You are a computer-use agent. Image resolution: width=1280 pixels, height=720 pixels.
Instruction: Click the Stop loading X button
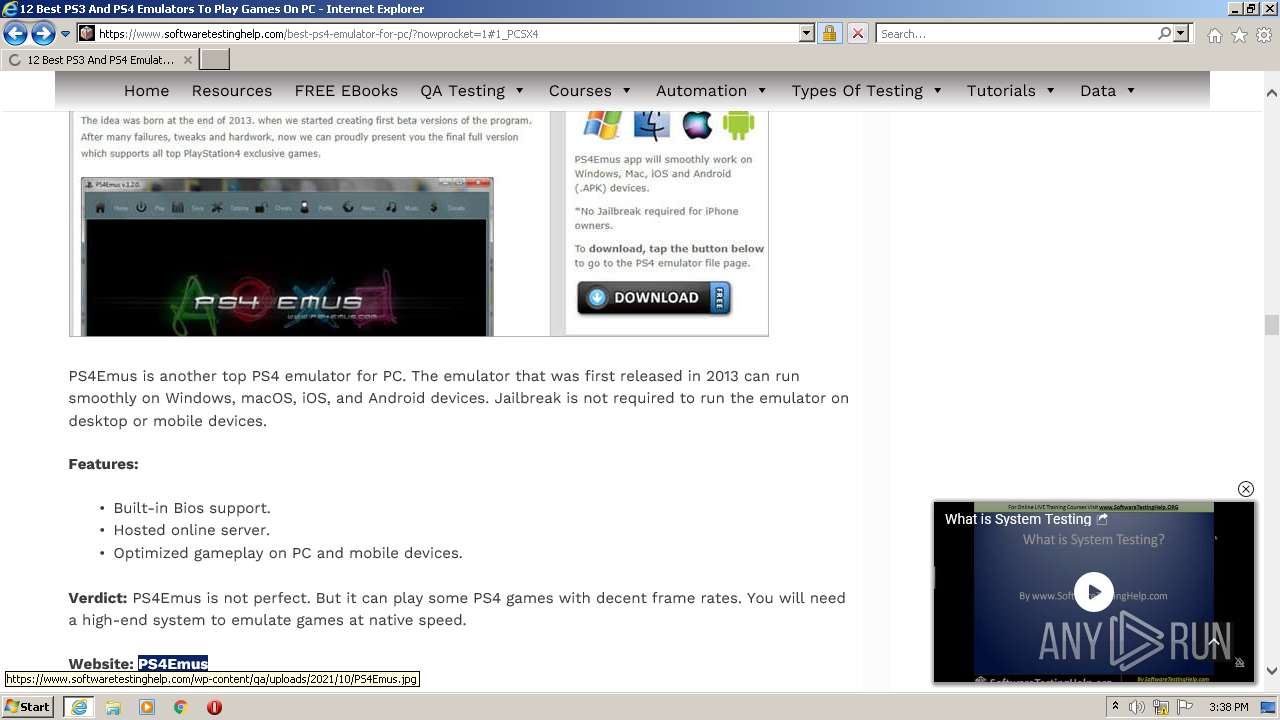[x=857, y=33]
